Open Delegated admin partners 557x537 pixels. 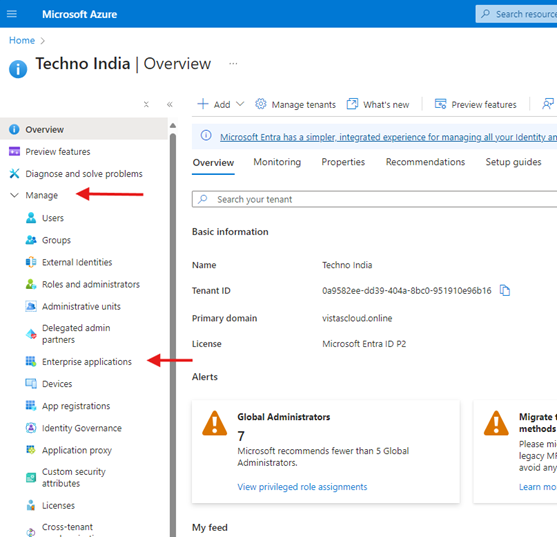[x=76, y=333]
